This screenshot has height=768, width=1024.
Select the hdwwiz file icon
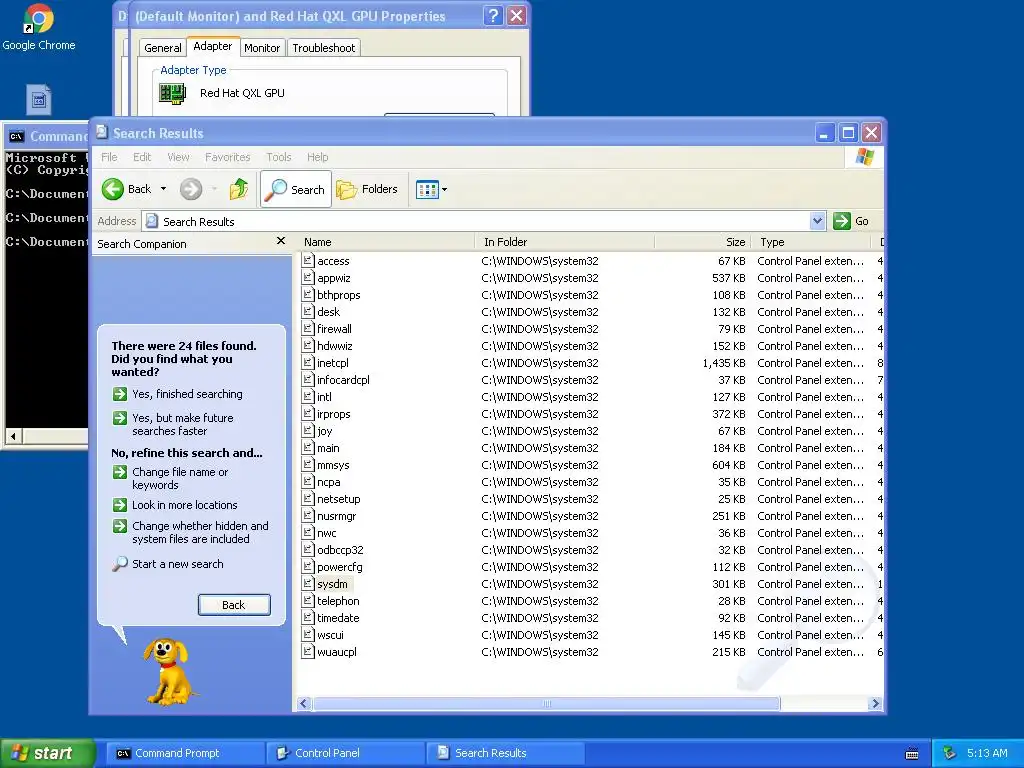(x=308, y=345)
